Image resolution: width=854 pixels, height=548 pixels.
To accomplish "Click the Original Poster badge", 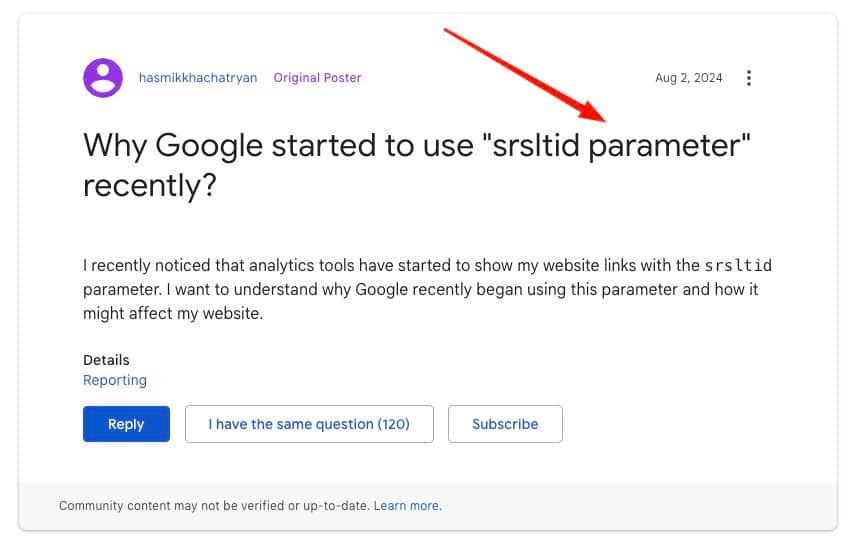I will (317, 78).
